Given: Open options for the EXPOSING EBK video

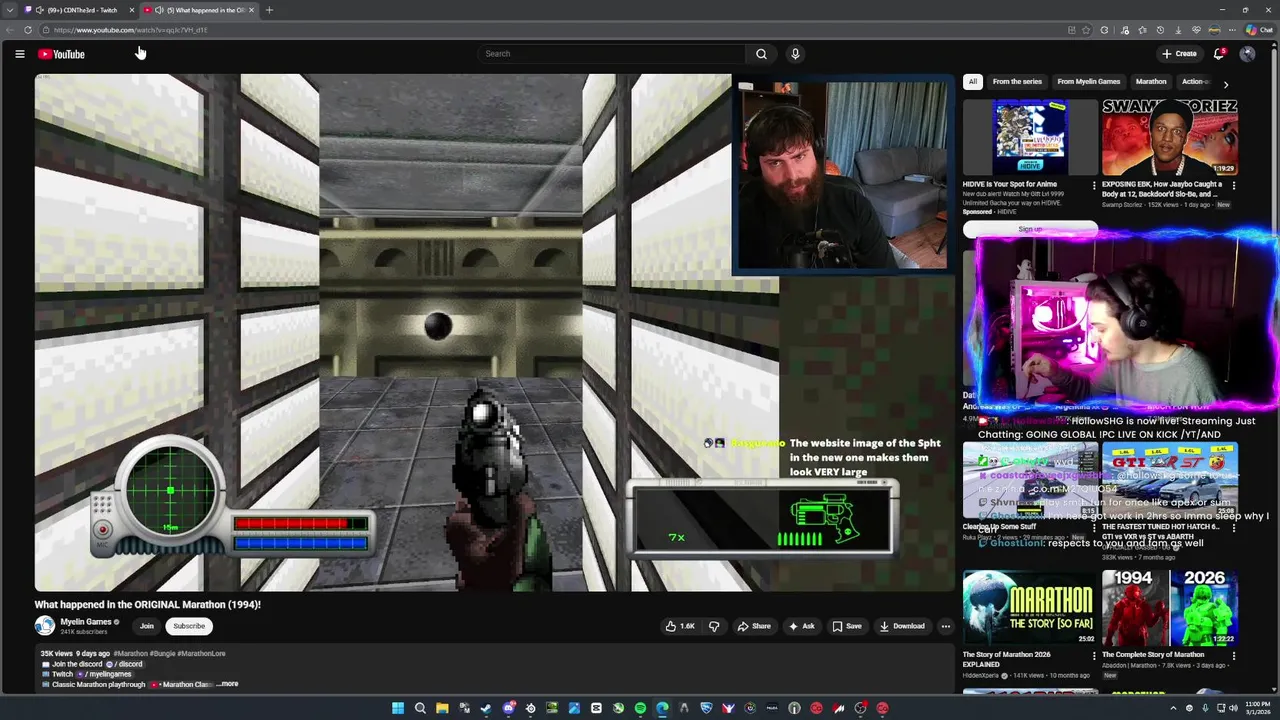Looking at the screenshot, I should pyautogui.click(x=1233, y=185).
